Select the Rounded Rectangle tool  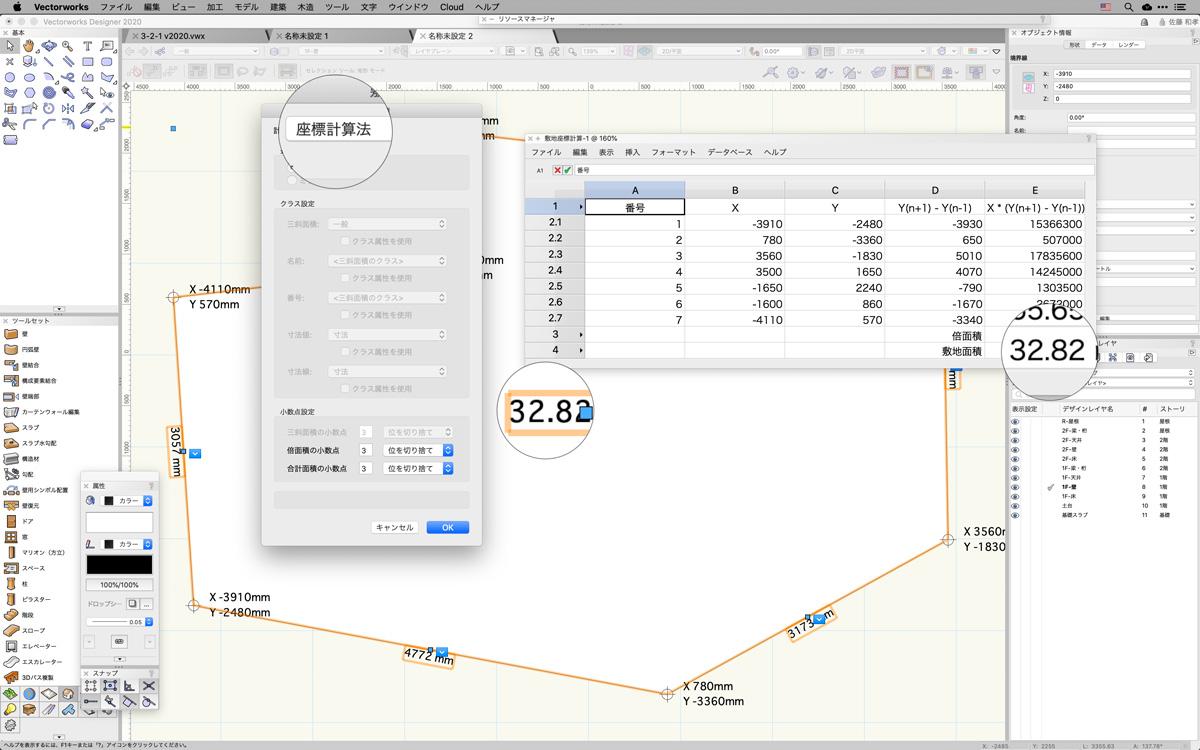click(x=107, y=61)
